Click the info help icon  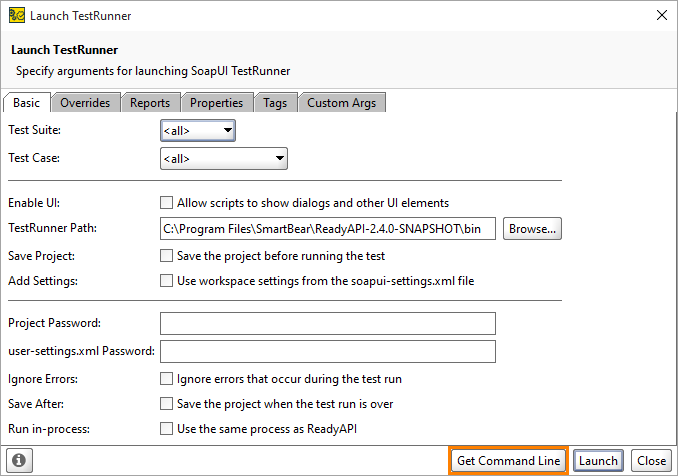pos(19,460)
